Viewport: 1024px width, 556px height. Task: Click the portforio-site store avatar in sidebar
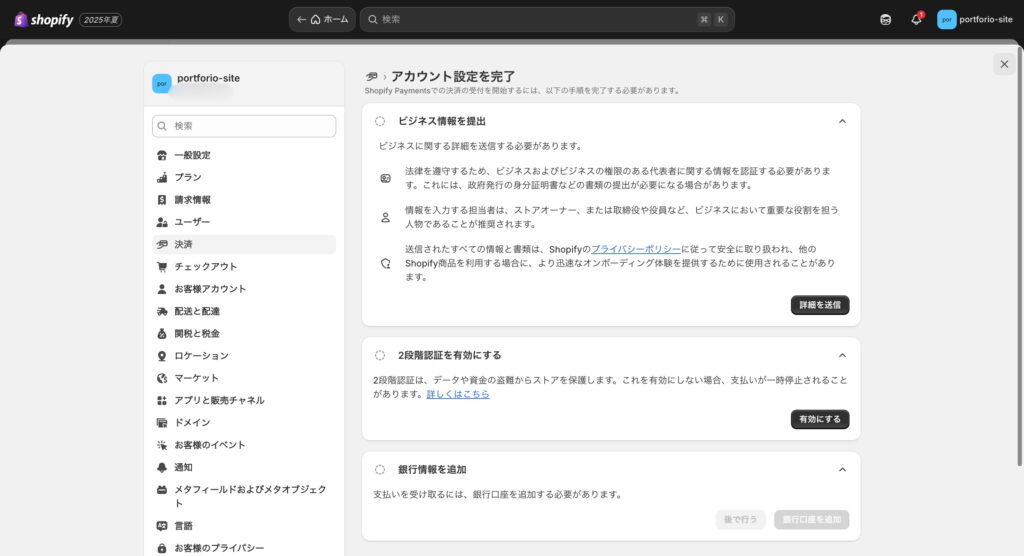click(x=161, y=83)
